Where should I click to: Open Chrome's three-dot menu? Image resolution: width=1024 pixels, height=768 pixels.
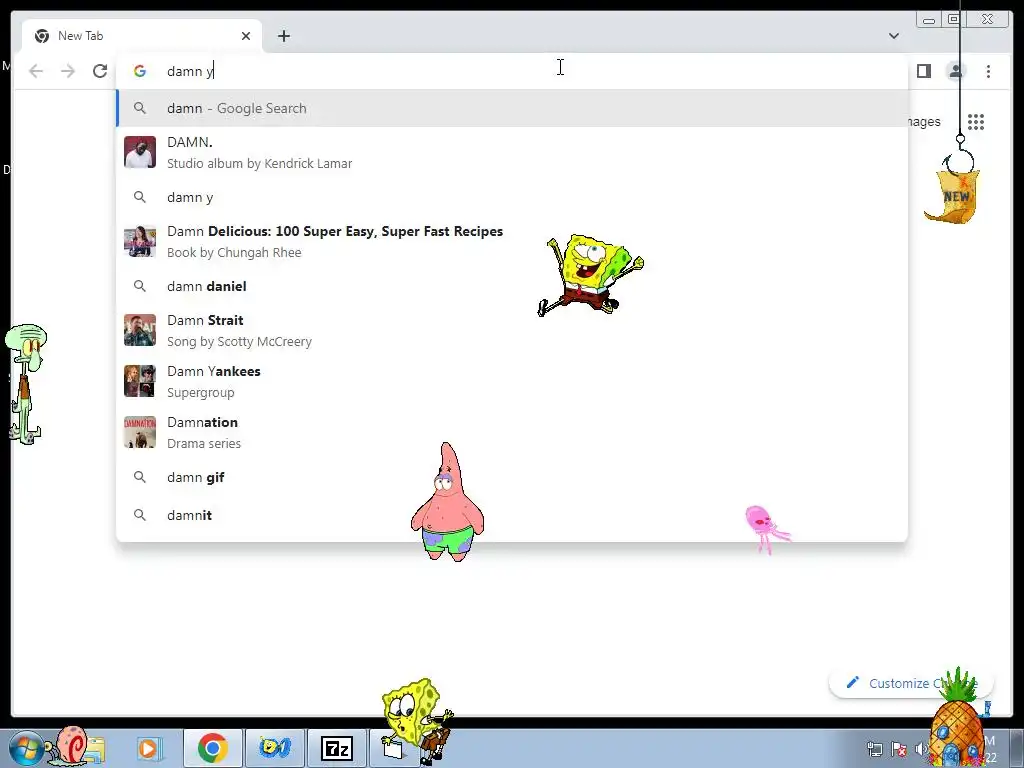988,71
